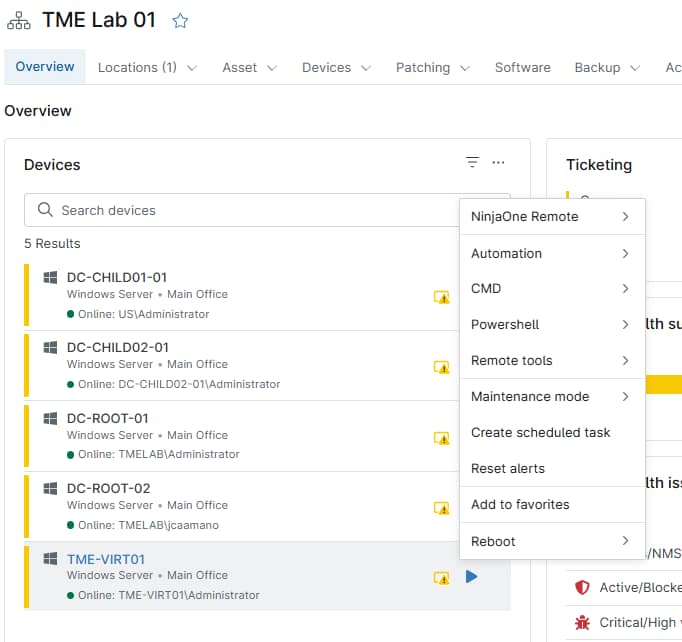Click the magnifier icon in Search devices
682x642 pixels.
point(45,210)
